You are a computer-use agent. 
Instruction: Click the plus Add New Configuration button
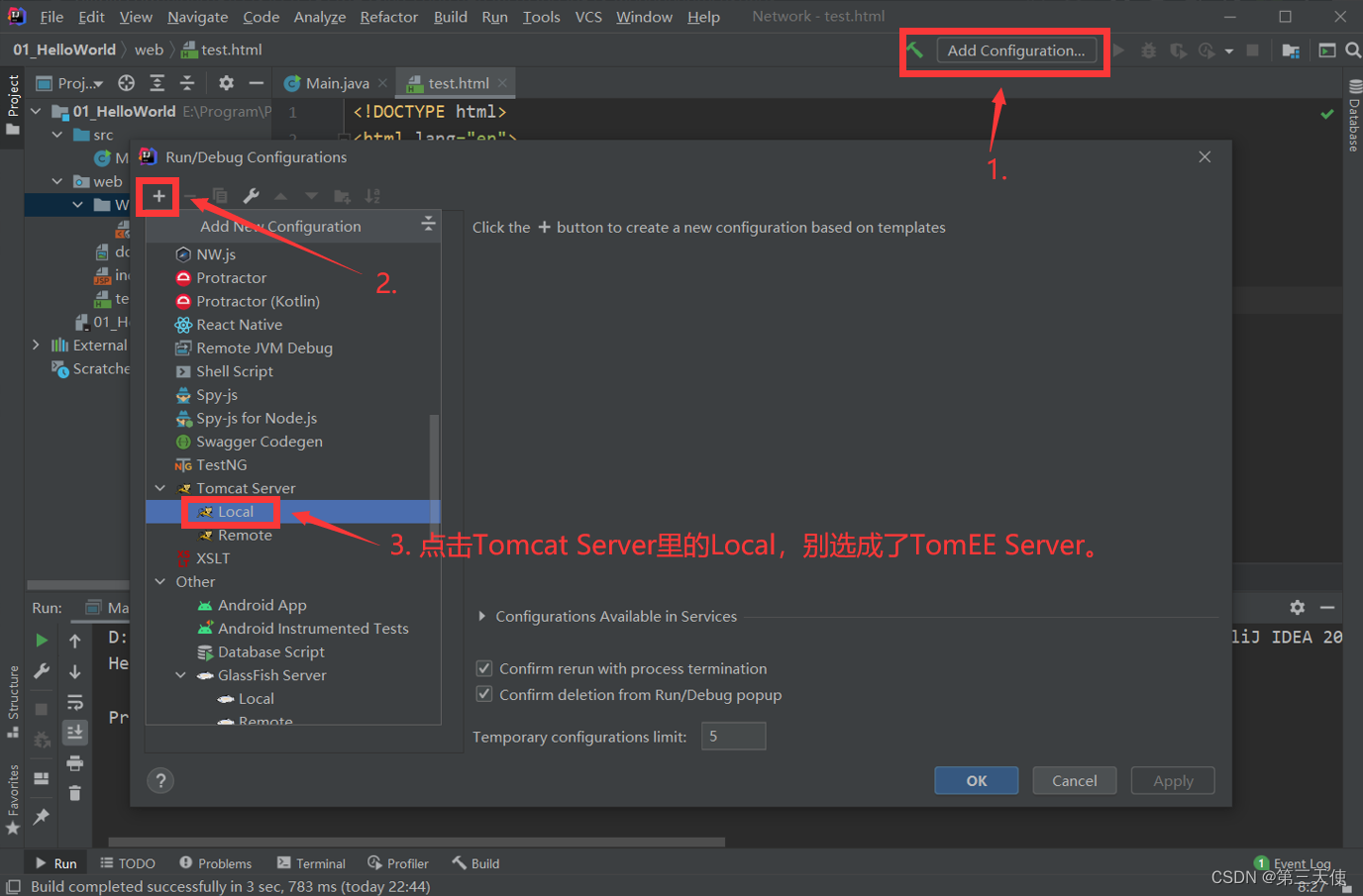coord(158,196)
